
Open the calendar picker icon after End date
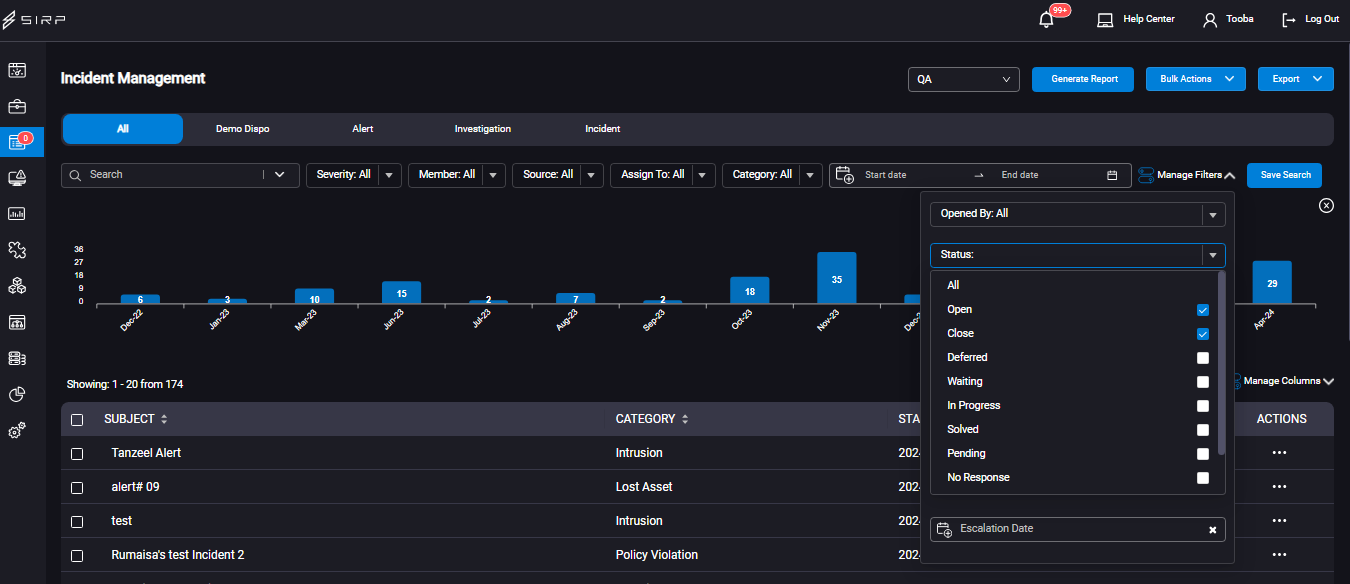click(x=1112, y=175)
